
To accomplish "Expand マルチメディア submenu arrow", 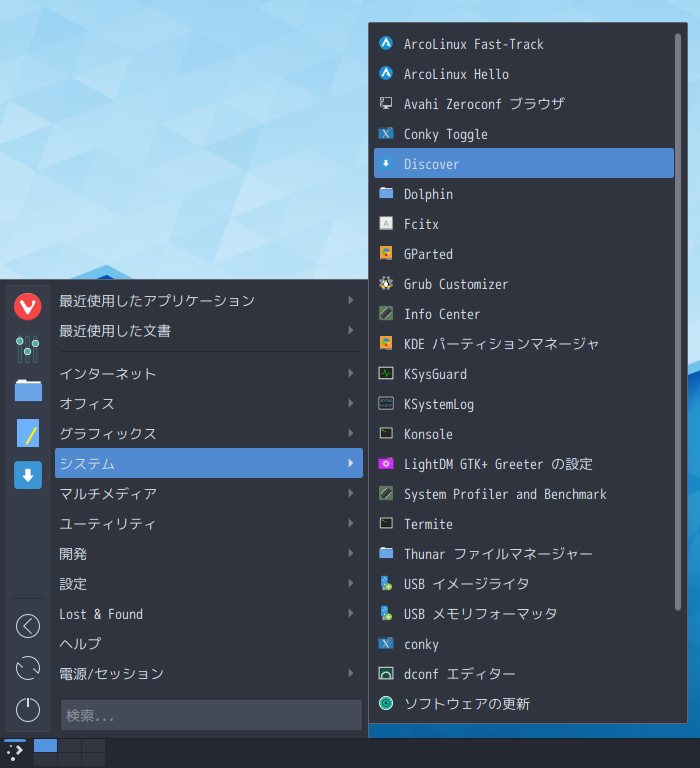I will click(x=351, y=493).
